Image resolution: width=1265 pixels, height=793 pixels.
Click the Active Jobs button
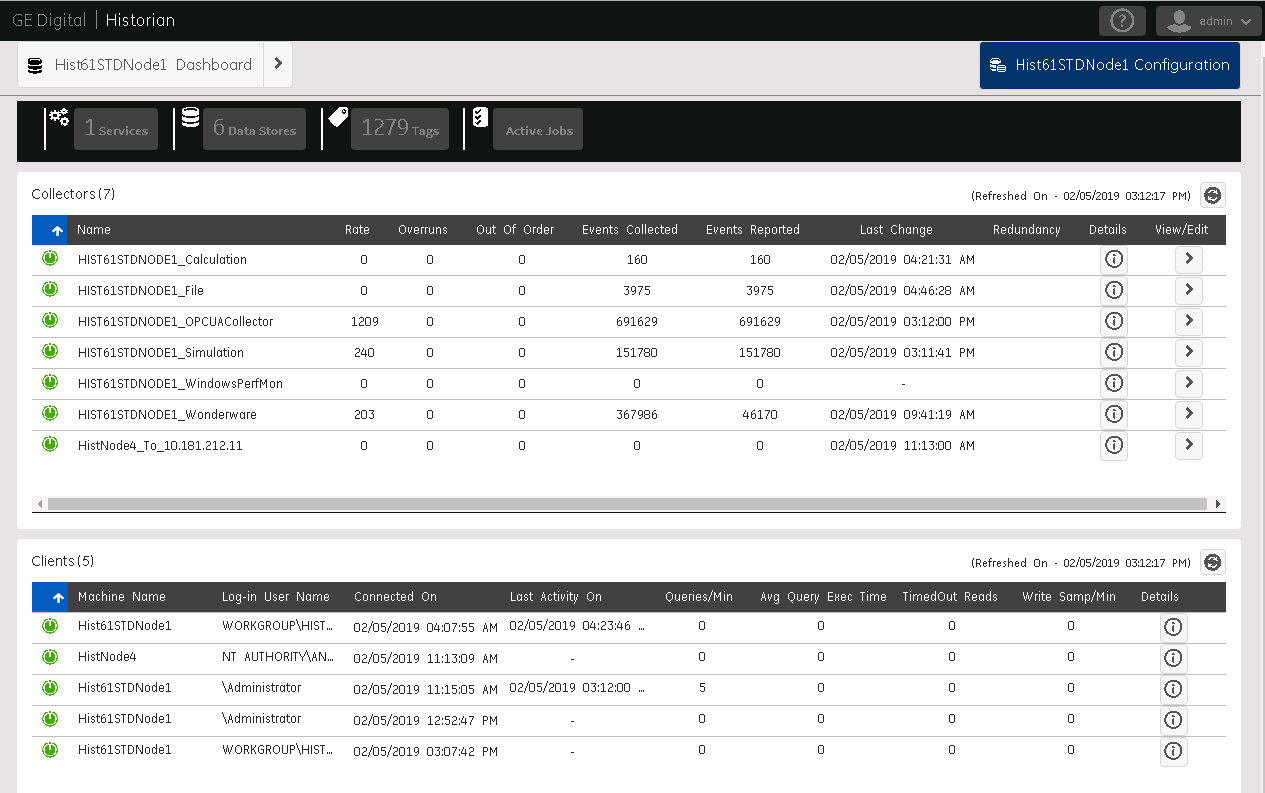click(537, 130)
